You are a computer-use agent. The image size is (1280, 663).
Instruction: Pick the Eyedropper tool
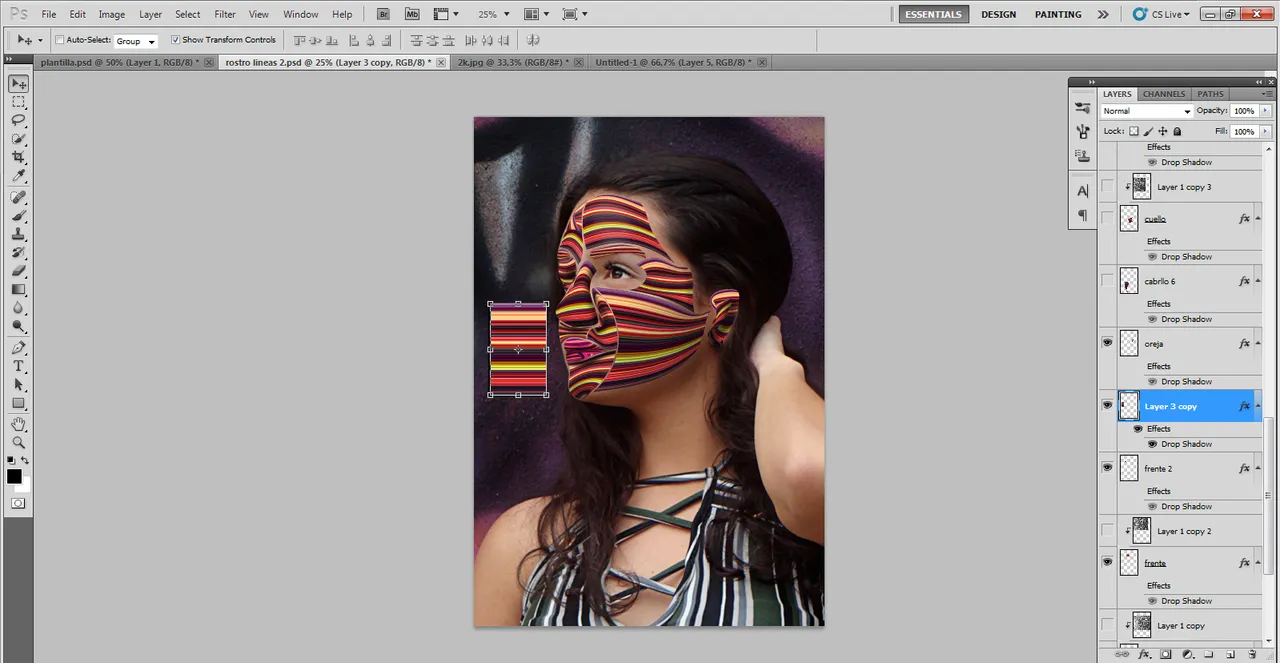18,177
